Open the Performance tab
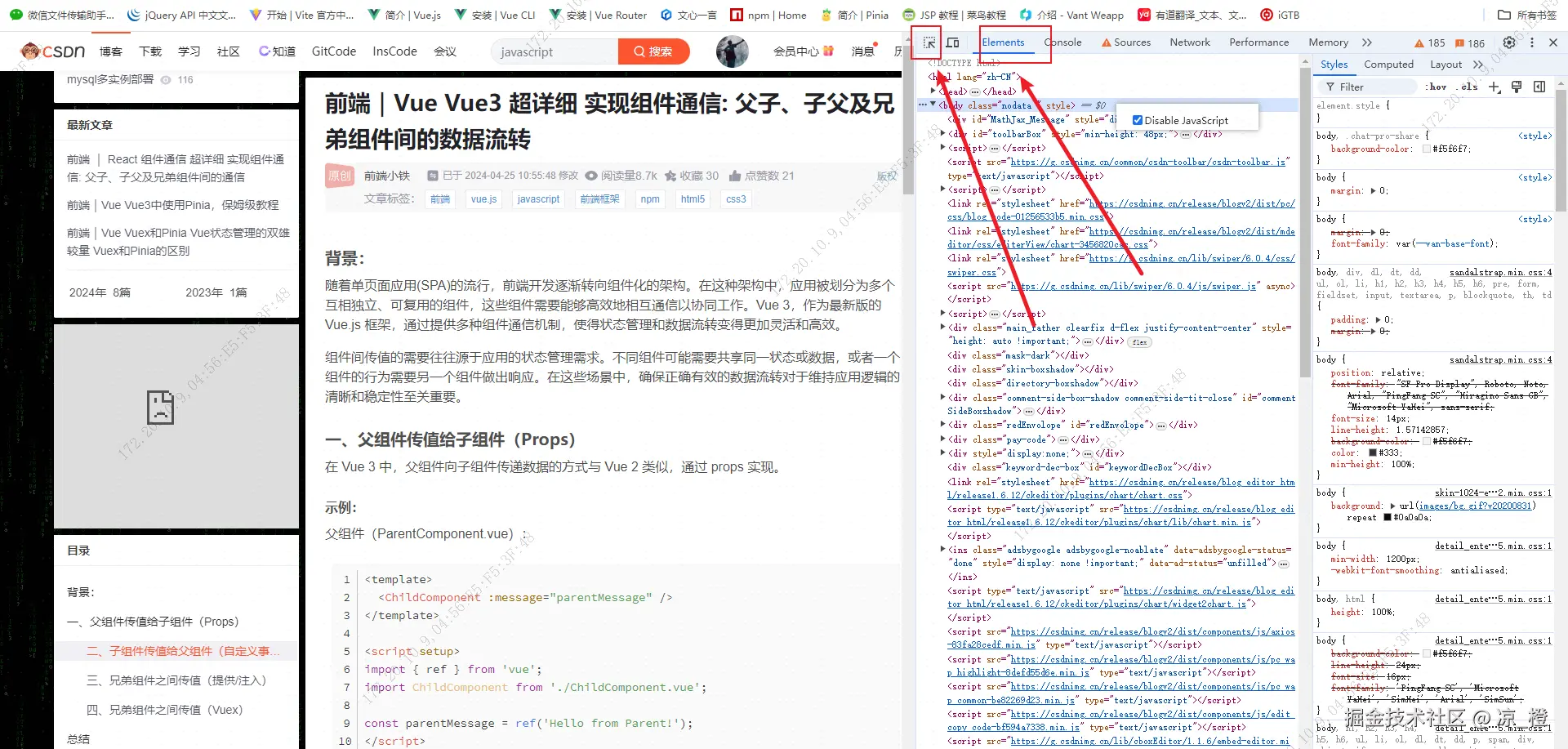Screen dimensions: 1568x749 1259,42
